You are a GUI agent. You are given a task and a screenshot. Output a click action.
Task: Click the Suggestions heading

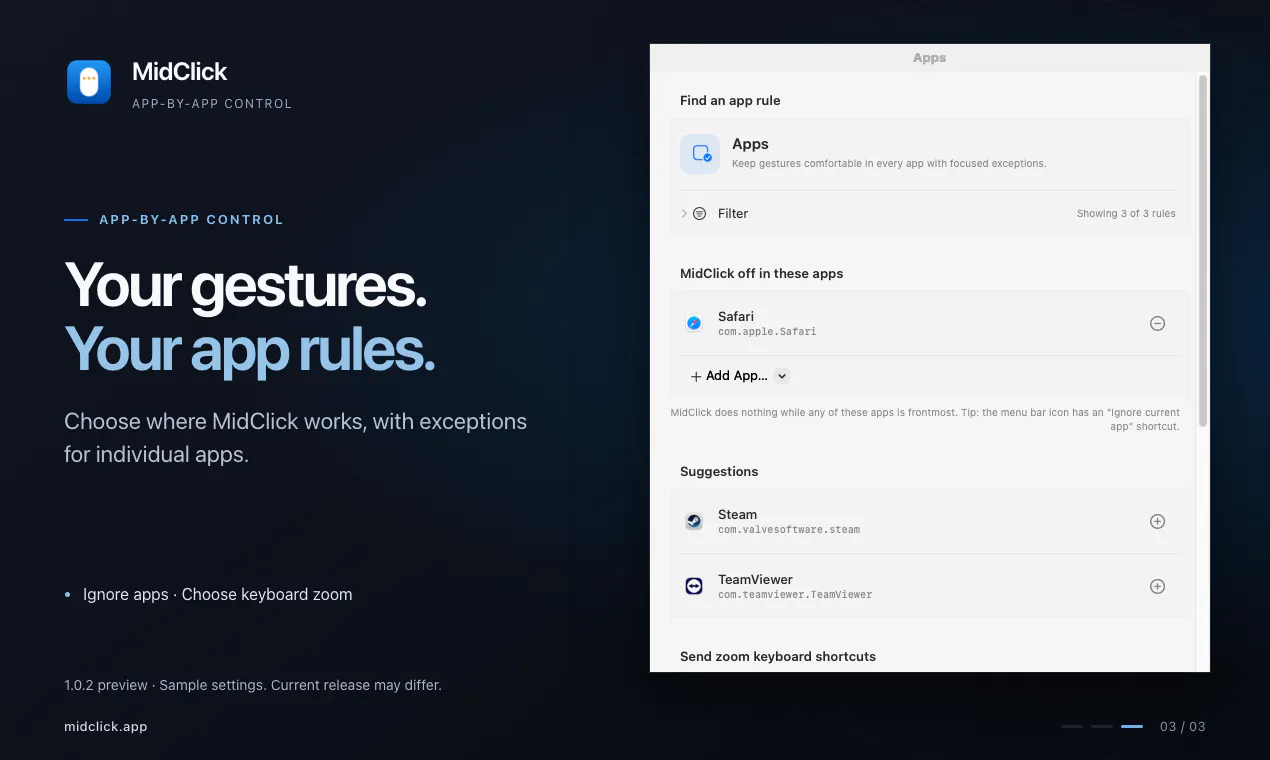tap(719, 471)
